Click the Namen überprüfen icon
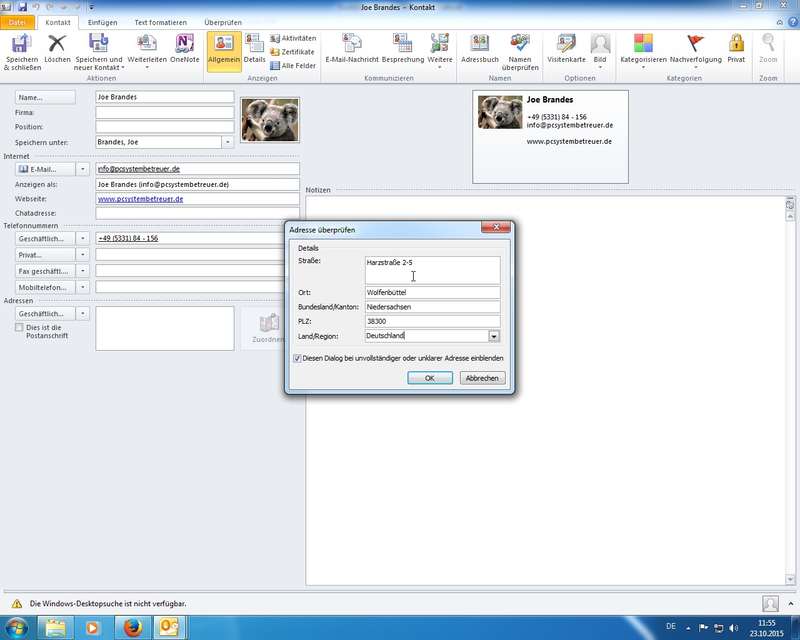This screenshot has height=640, width=800. pos(521,44)
